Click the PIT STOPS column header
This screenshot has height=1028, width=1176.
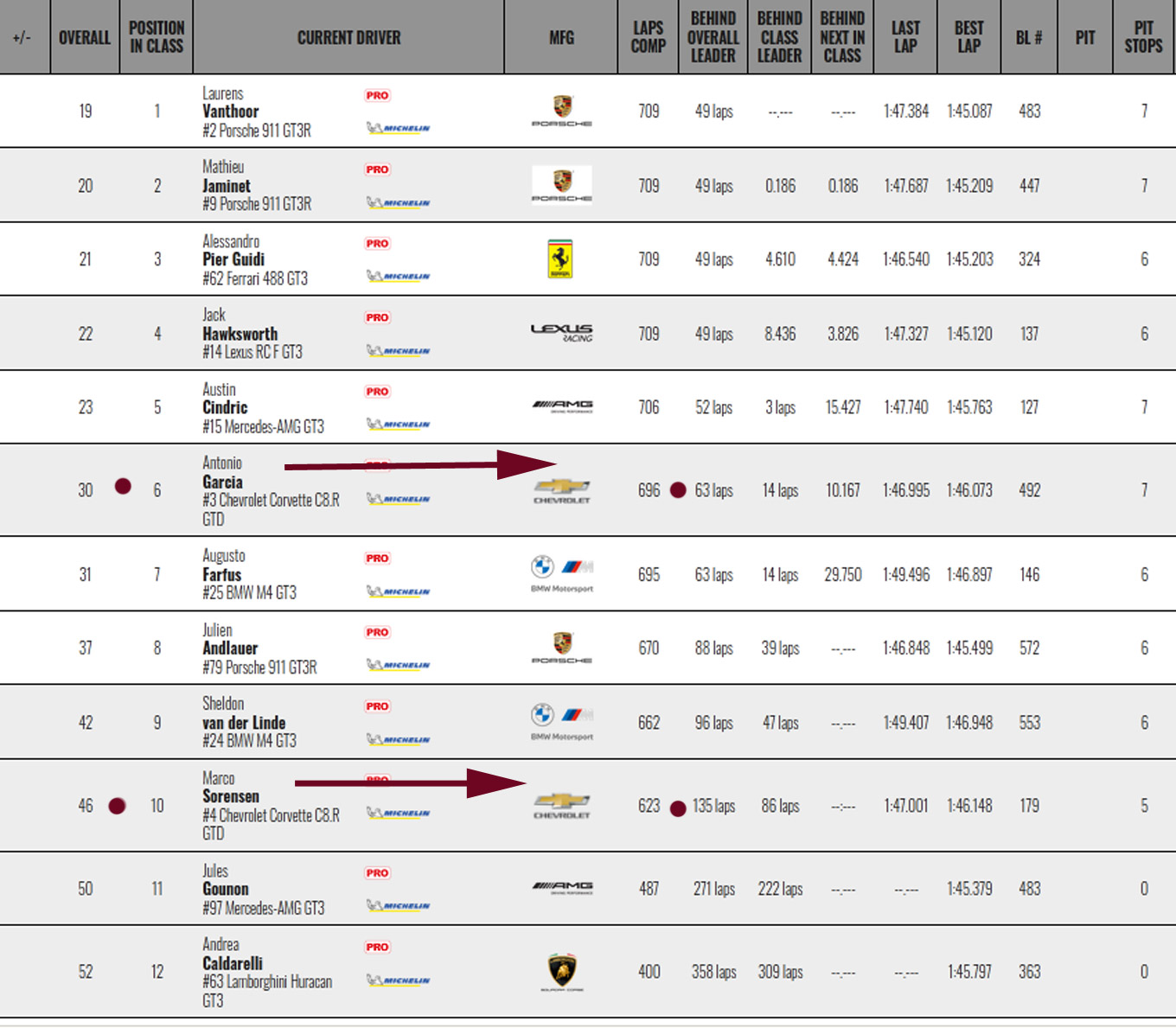[x=1143, y=38]
